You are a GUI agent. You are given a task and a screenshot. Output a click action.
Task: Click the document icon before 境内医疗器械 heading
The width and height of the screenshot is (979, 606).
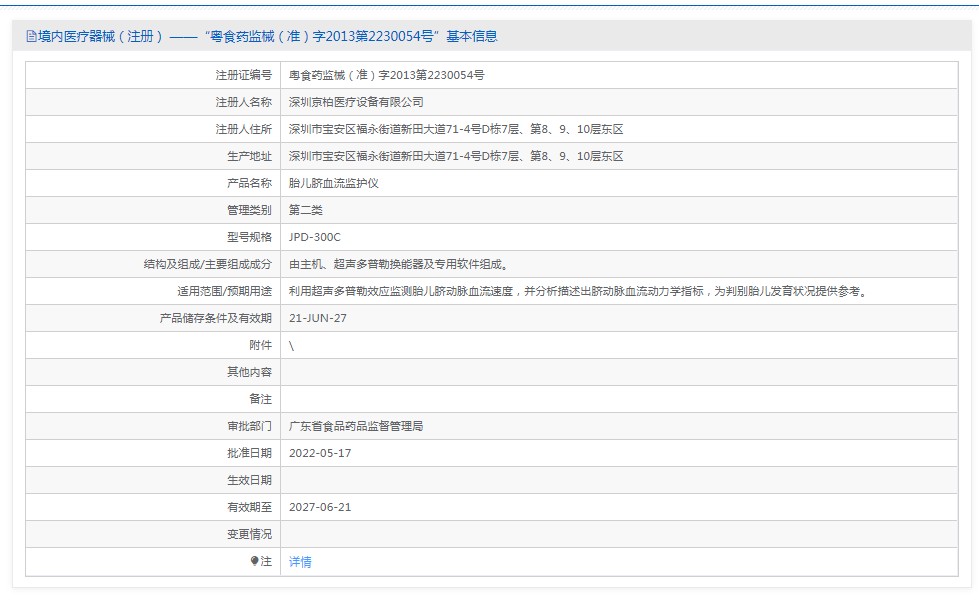[x=31, y=36]
